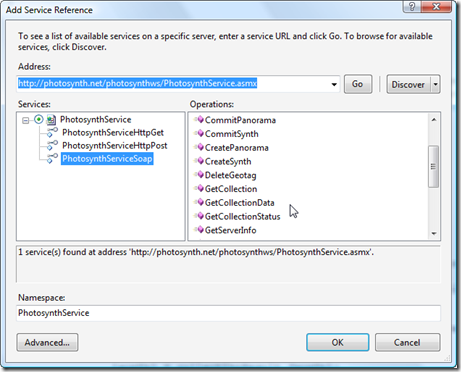Screen dimensions: 461x372
Task: Select the GetServerInfo operation
Action: pyautogui.click(x=231, y=230)
